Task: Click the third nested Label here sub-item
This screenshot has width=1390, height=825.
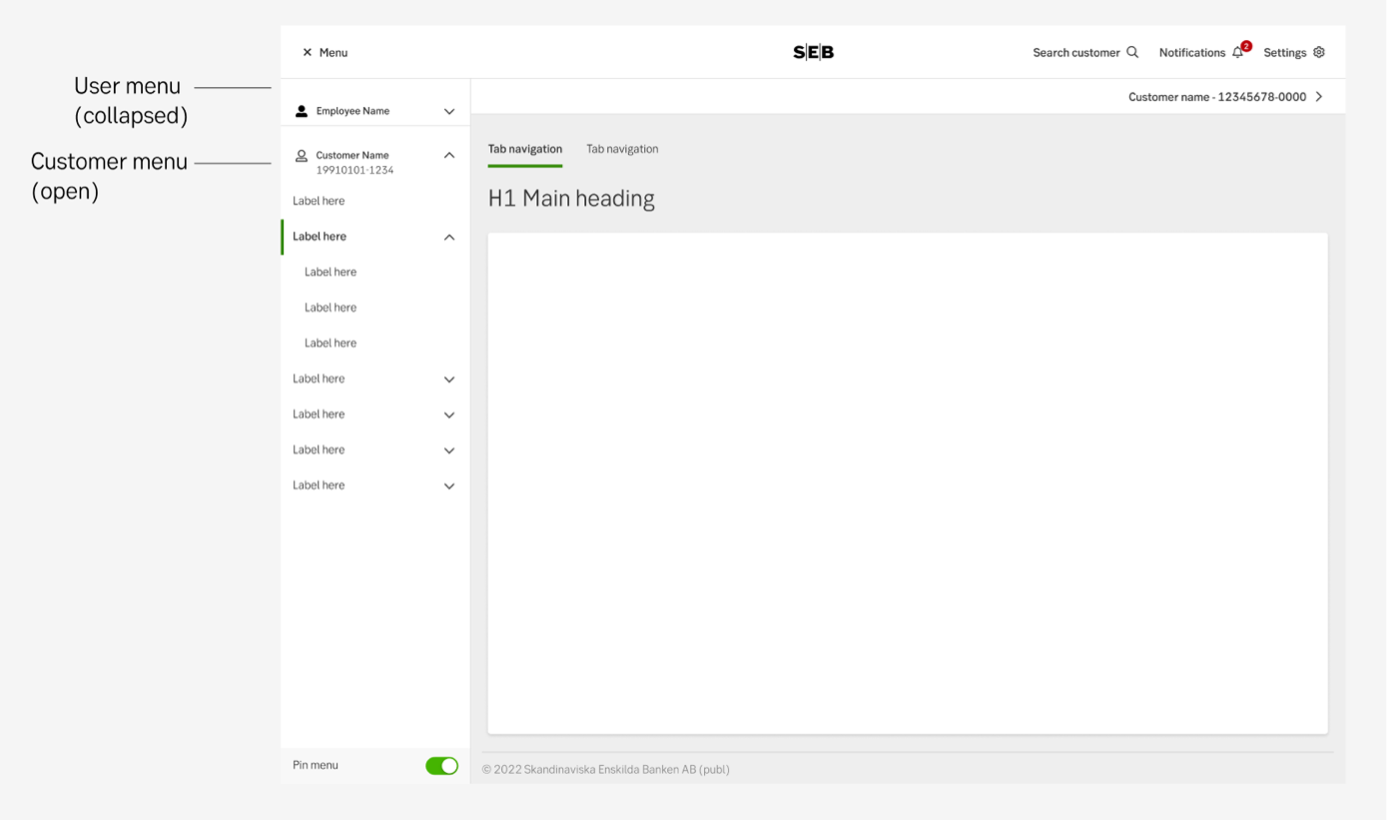Action: click(330, 342)
